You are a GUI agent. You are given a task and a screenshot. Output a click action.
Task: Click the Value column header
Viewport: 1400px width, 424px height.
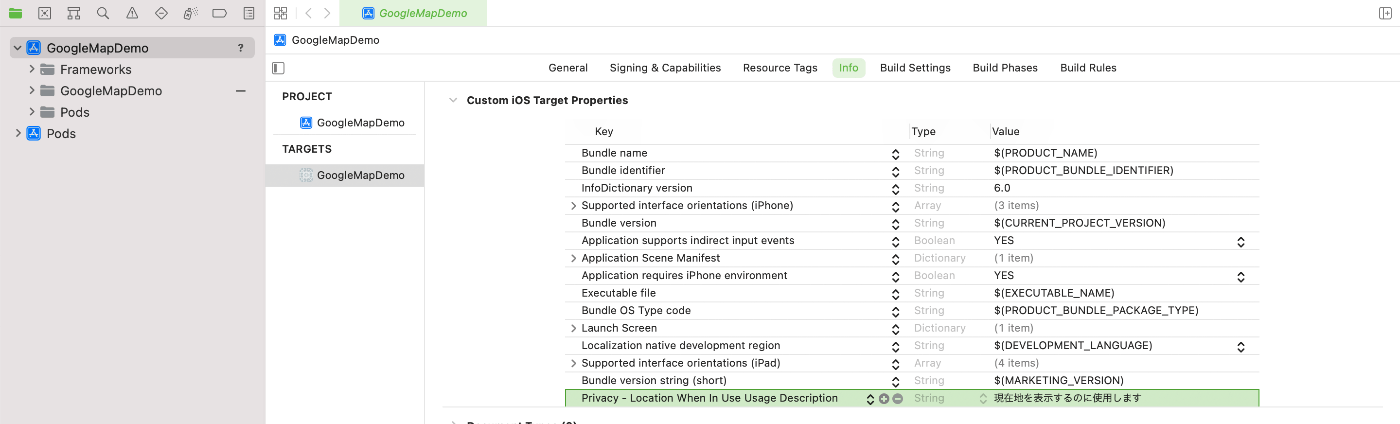click(x=1006, y=132)
